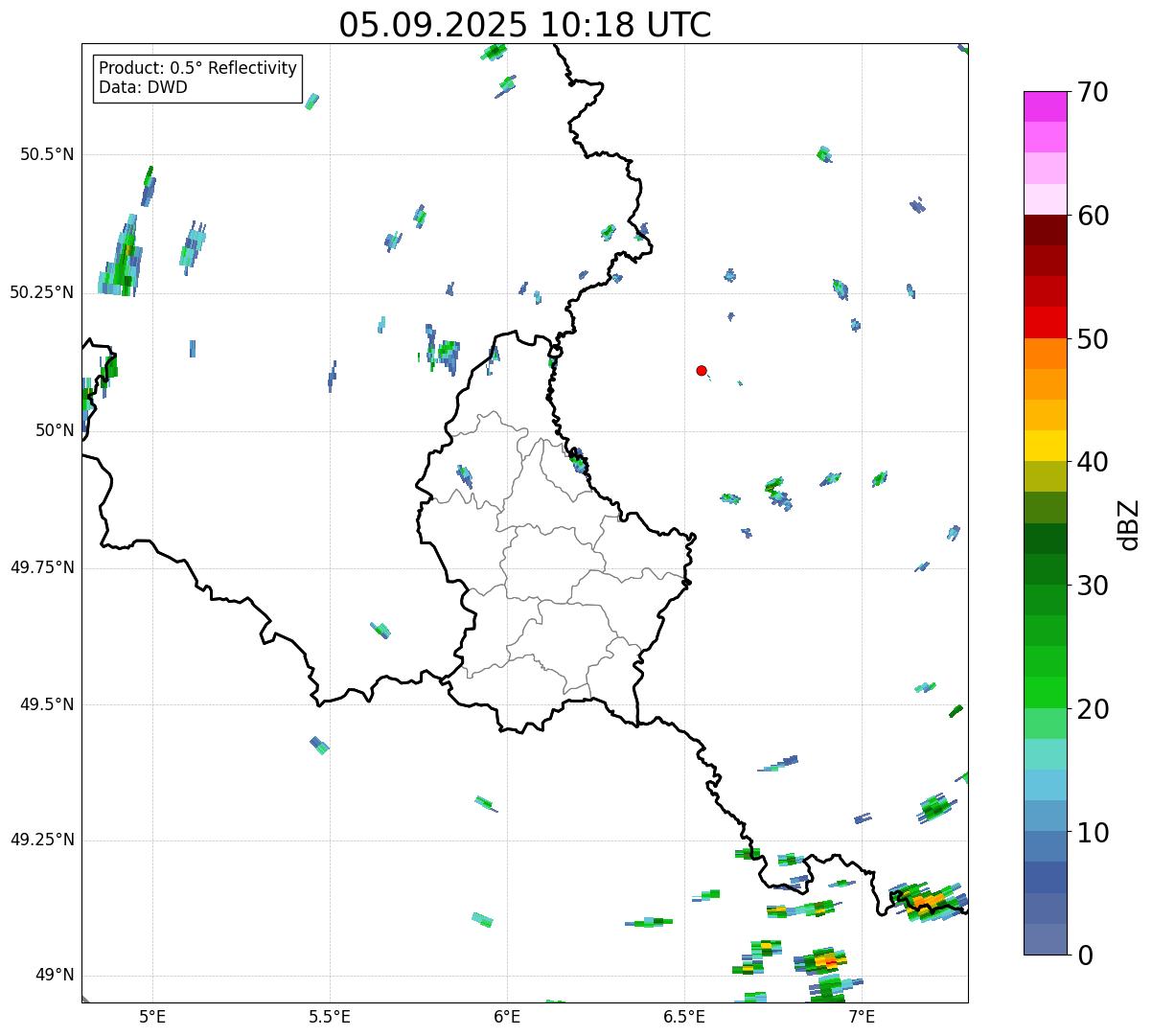Click the 30 value on colorbar
1152x1036 pixels.
pyautogui.click(x=1093, y=586)
